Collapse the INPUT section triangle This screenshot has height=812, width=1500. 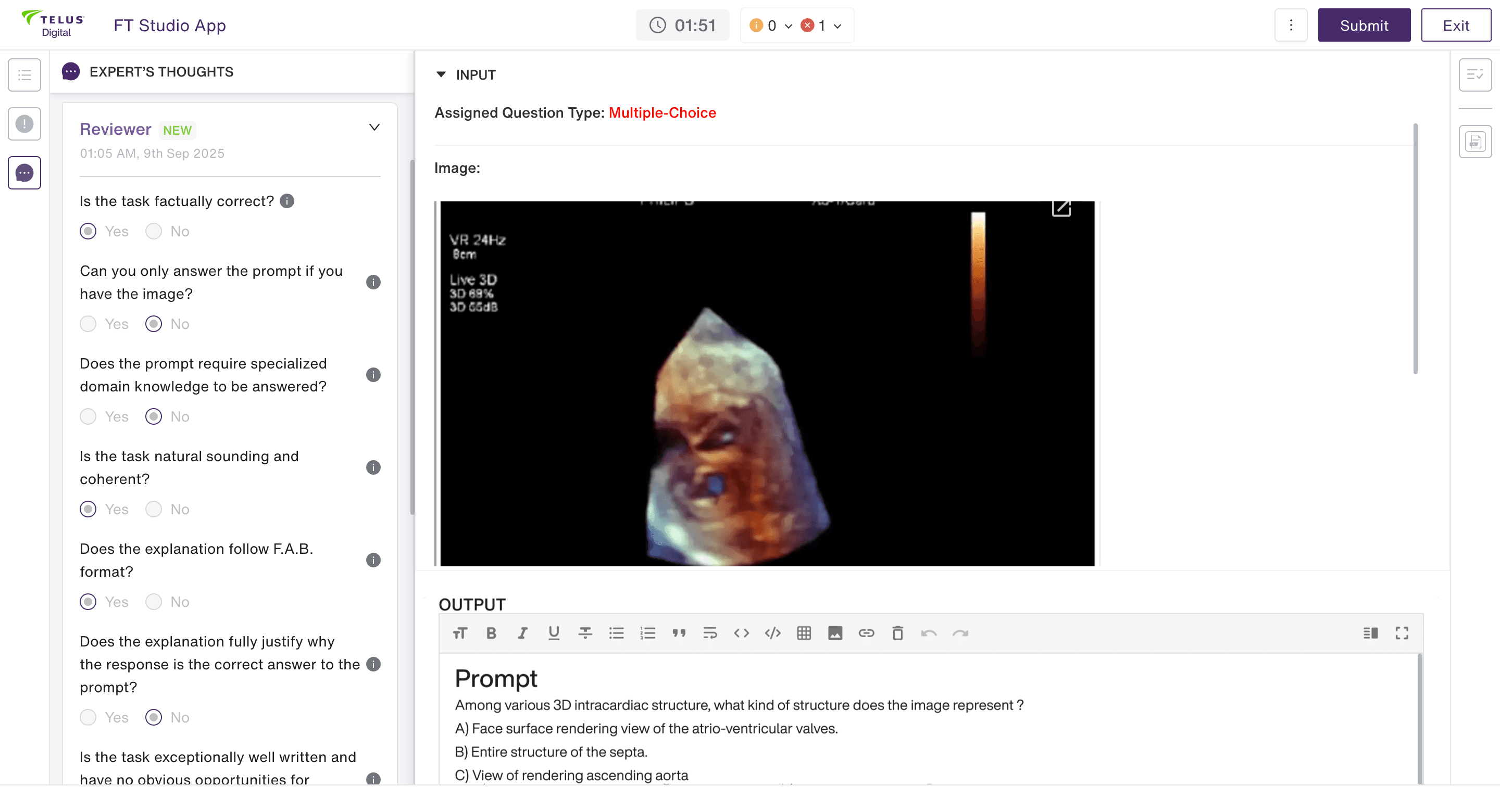click(x=441, y=74)
